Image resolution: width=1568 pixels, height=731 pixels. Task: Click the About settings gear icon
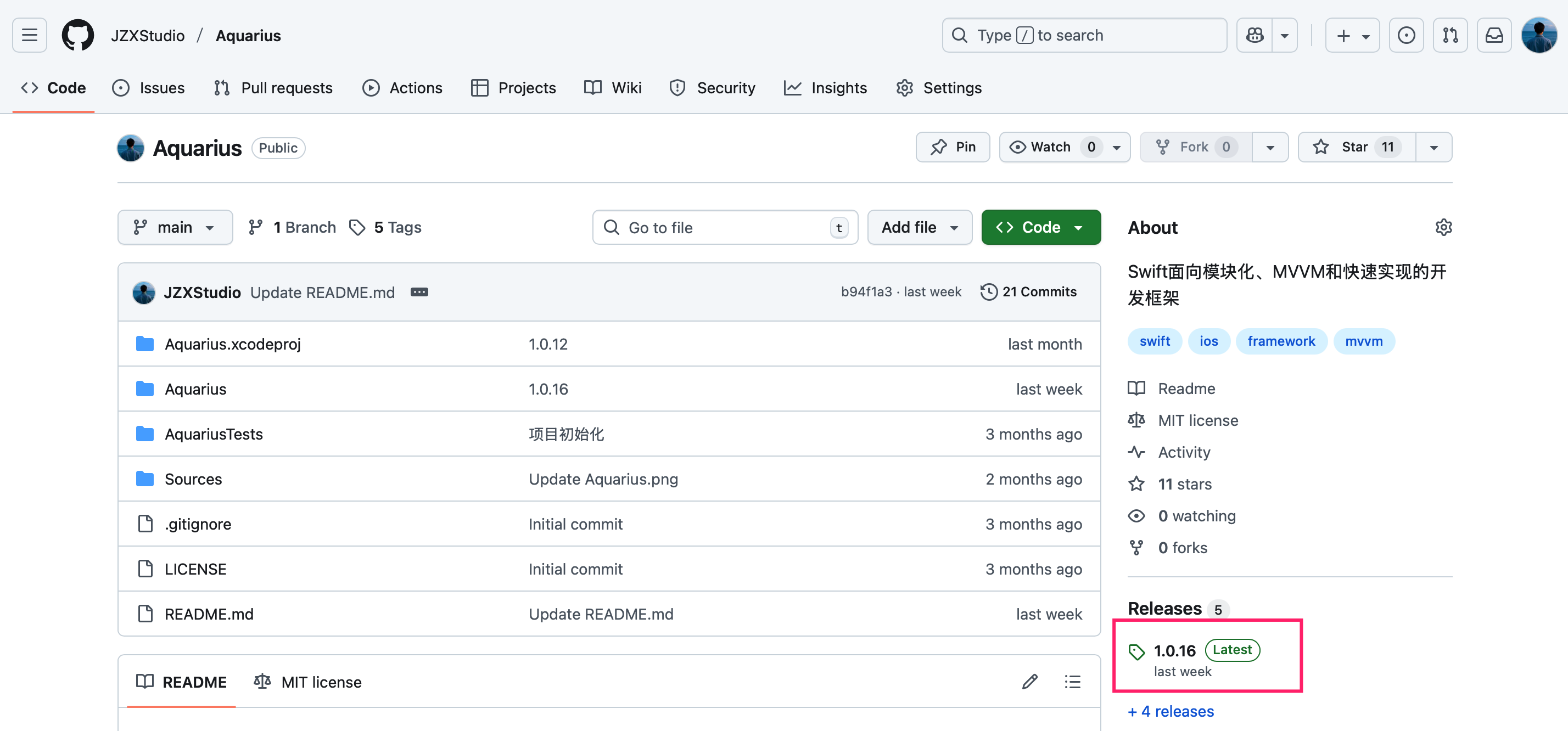pos(1443,228)
